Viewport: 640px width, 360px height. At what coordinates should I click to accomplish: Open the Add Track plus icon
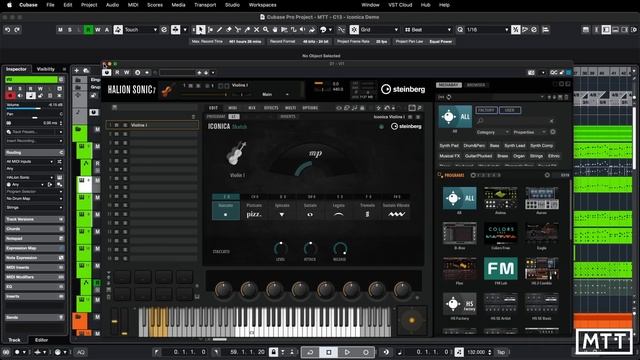point(76,71)
